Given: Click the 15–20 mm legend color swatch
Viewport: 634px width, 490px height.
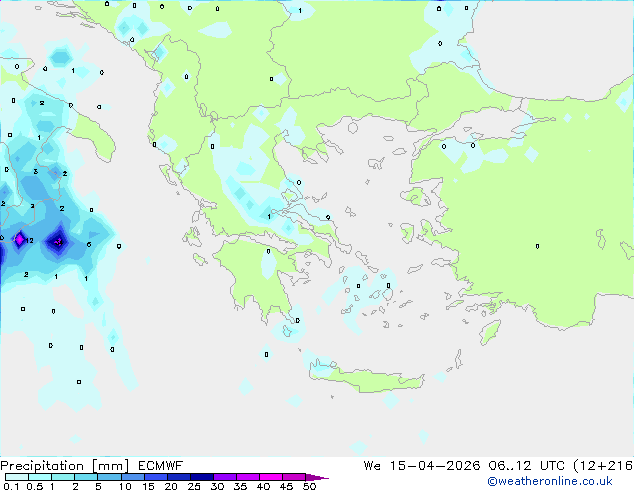Looking at the screenshot, I should pyautogui.click(x=155, y=477).
